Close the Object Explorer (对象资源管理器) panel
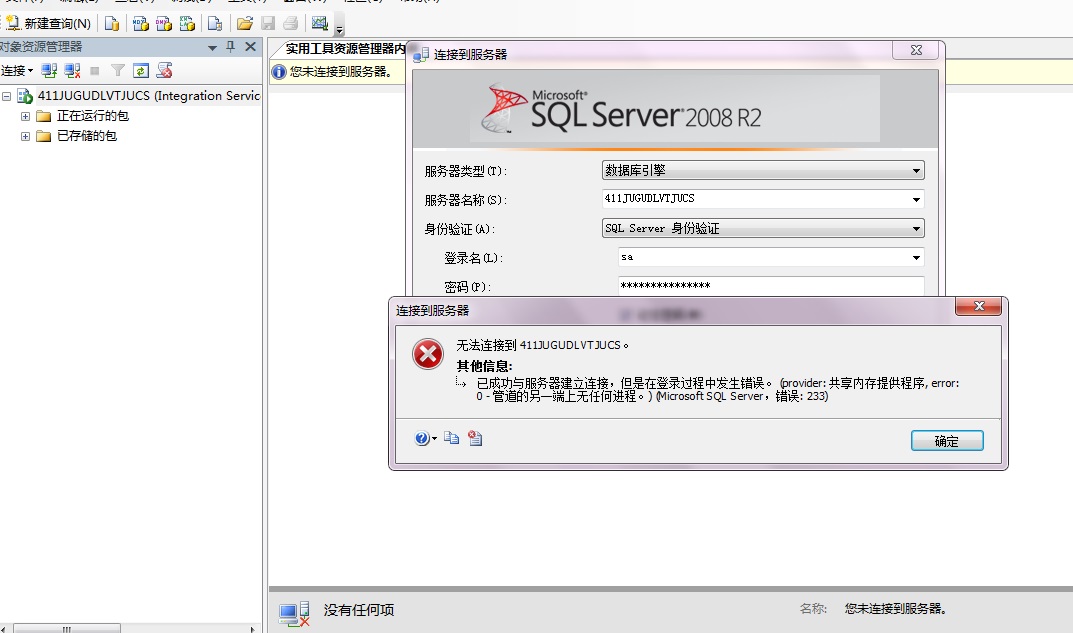 click(250, 47)
